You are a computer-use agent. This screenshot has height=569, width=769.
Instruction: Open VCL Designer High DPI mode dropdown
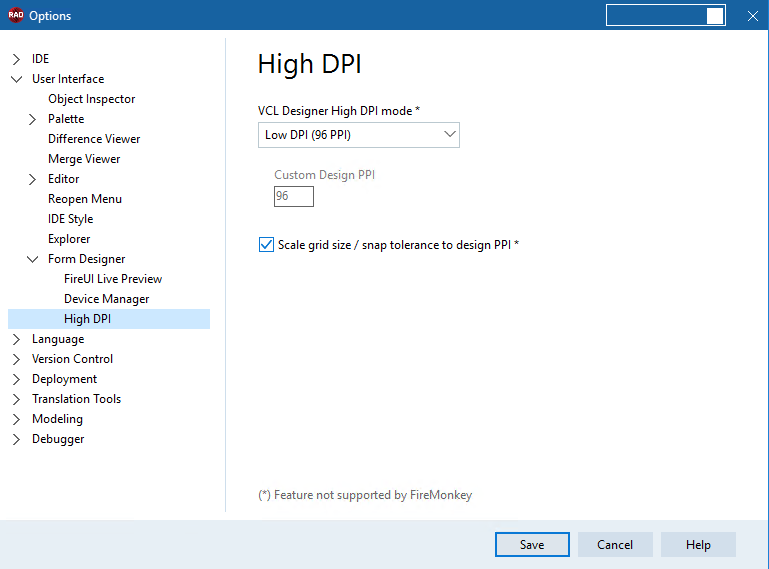tap(359, 135)
